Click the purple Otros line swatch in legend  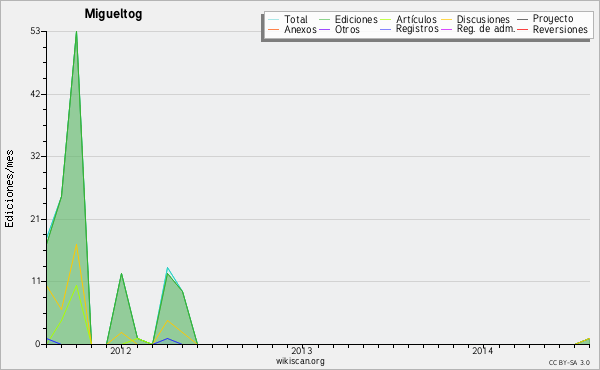(x=324, y=29)
